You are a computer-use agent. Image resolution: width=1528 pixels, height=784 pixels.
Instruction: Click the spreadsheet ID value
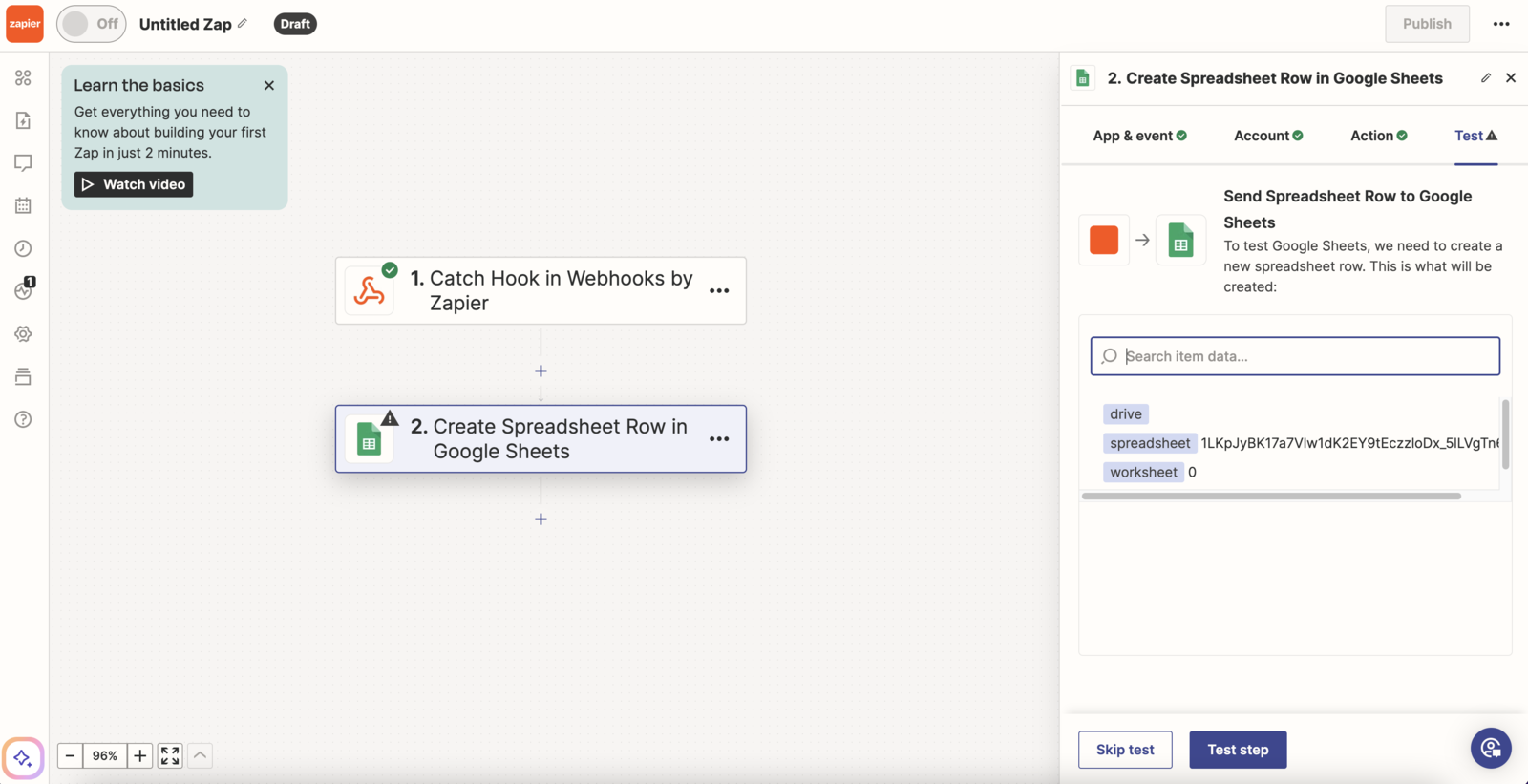click(1349, 443)
